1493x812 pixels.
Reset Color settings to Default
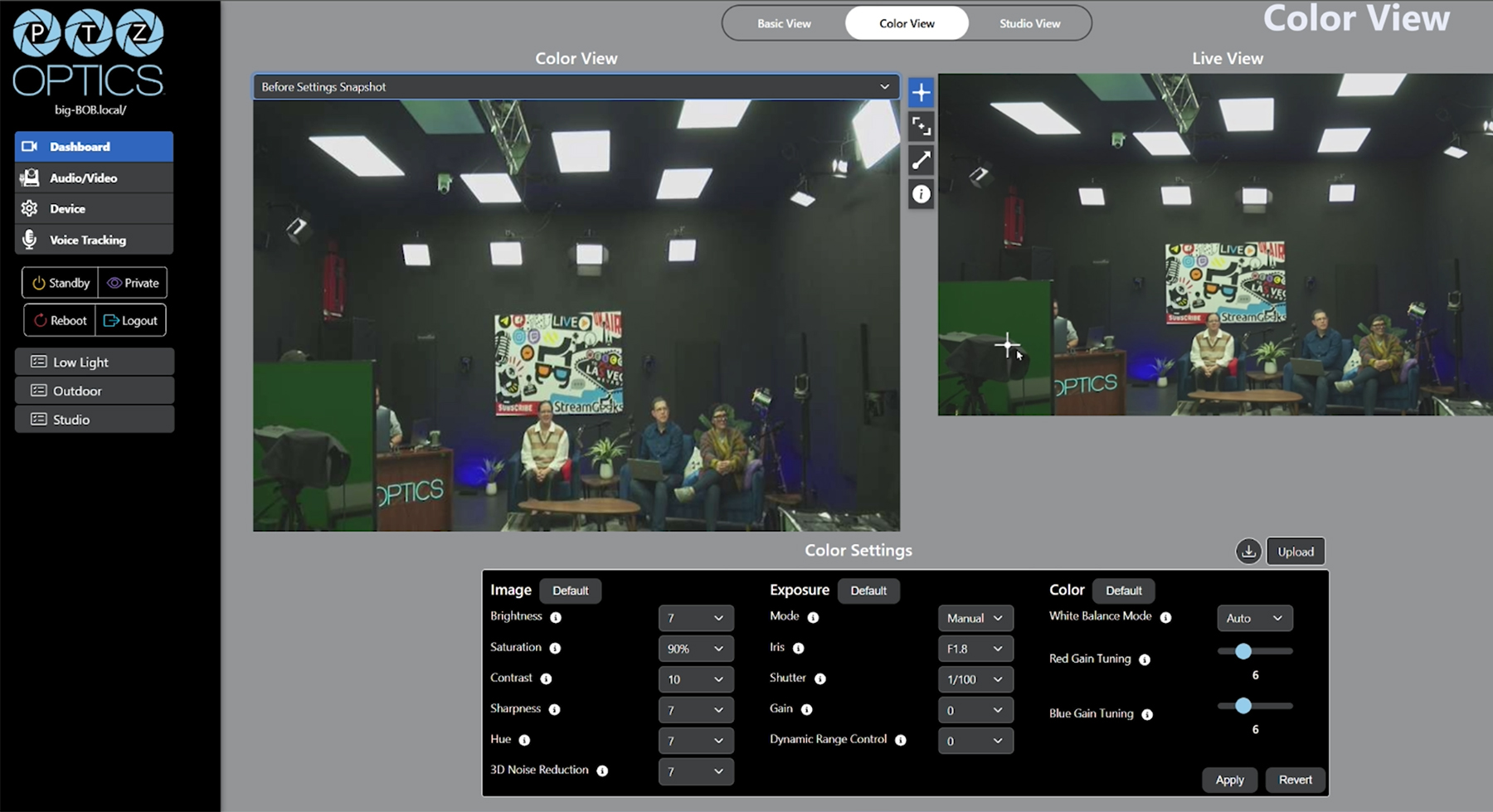[1124, 591]
